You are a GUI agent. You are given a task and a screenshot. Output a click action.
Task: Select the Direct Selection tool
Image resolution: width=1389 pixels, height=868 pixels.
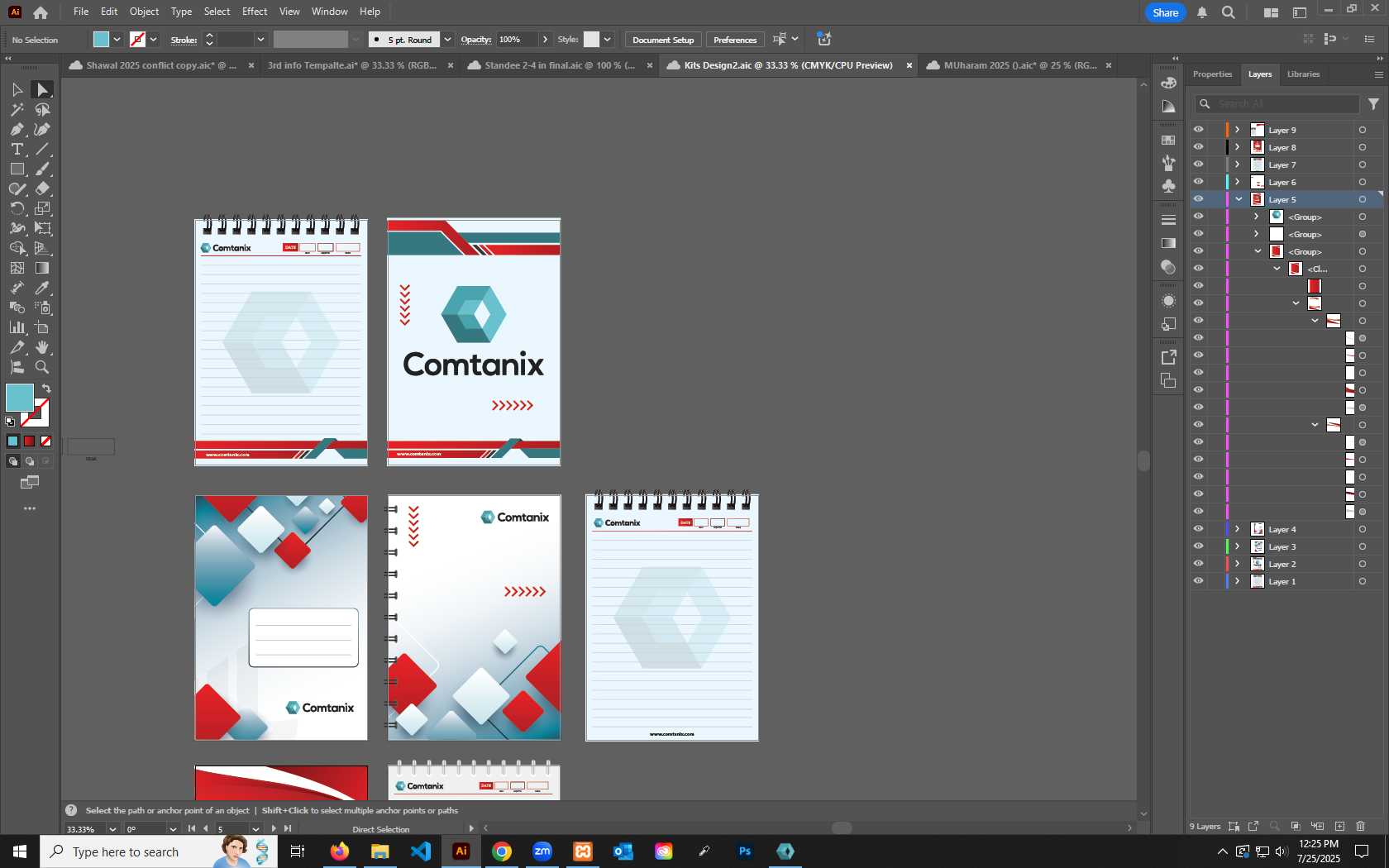[x=42, y=89]
